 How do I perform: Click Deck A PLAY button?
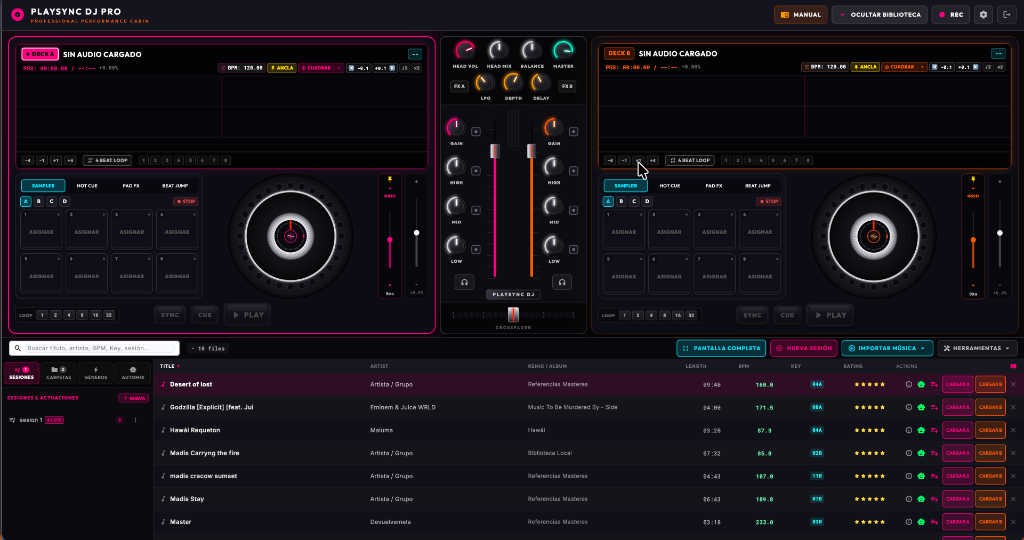tap(248, 315)
